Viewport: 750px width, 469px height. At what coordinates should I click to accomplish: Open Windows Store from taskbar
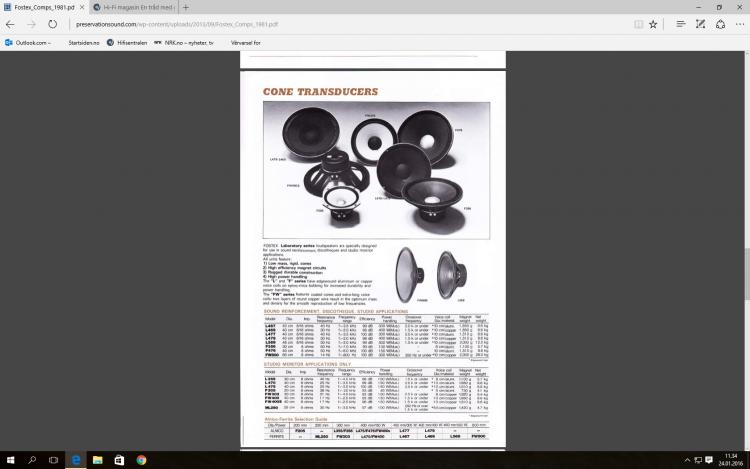(x=119, y=460)
